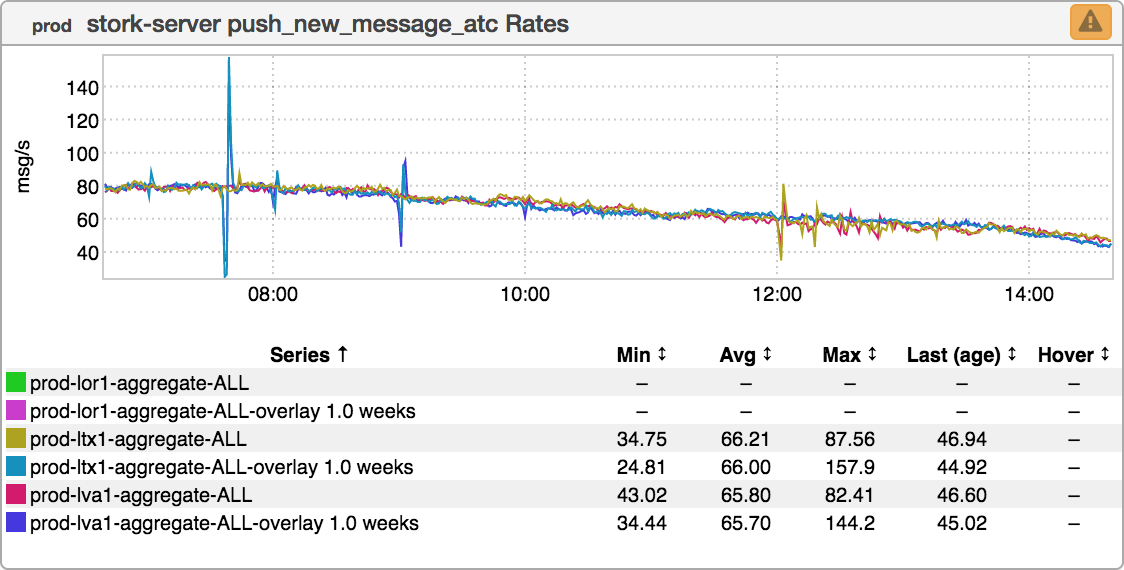This screenshot has width=1124, height=570.
Task: Sort table by Max column
Action: (849, 355)
